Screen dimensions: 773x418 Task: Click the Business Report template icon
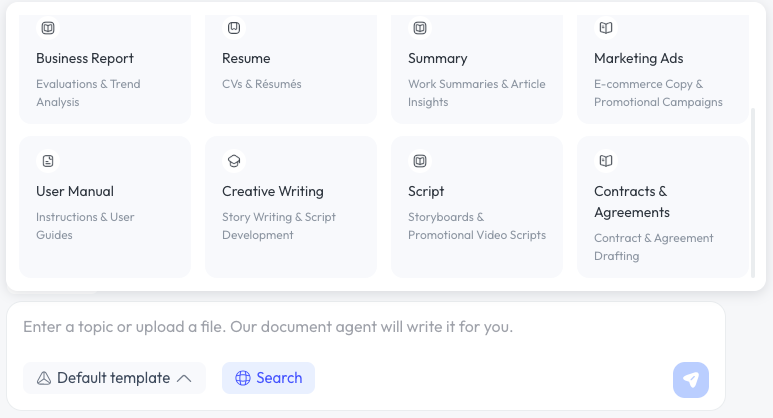[48, 28]
